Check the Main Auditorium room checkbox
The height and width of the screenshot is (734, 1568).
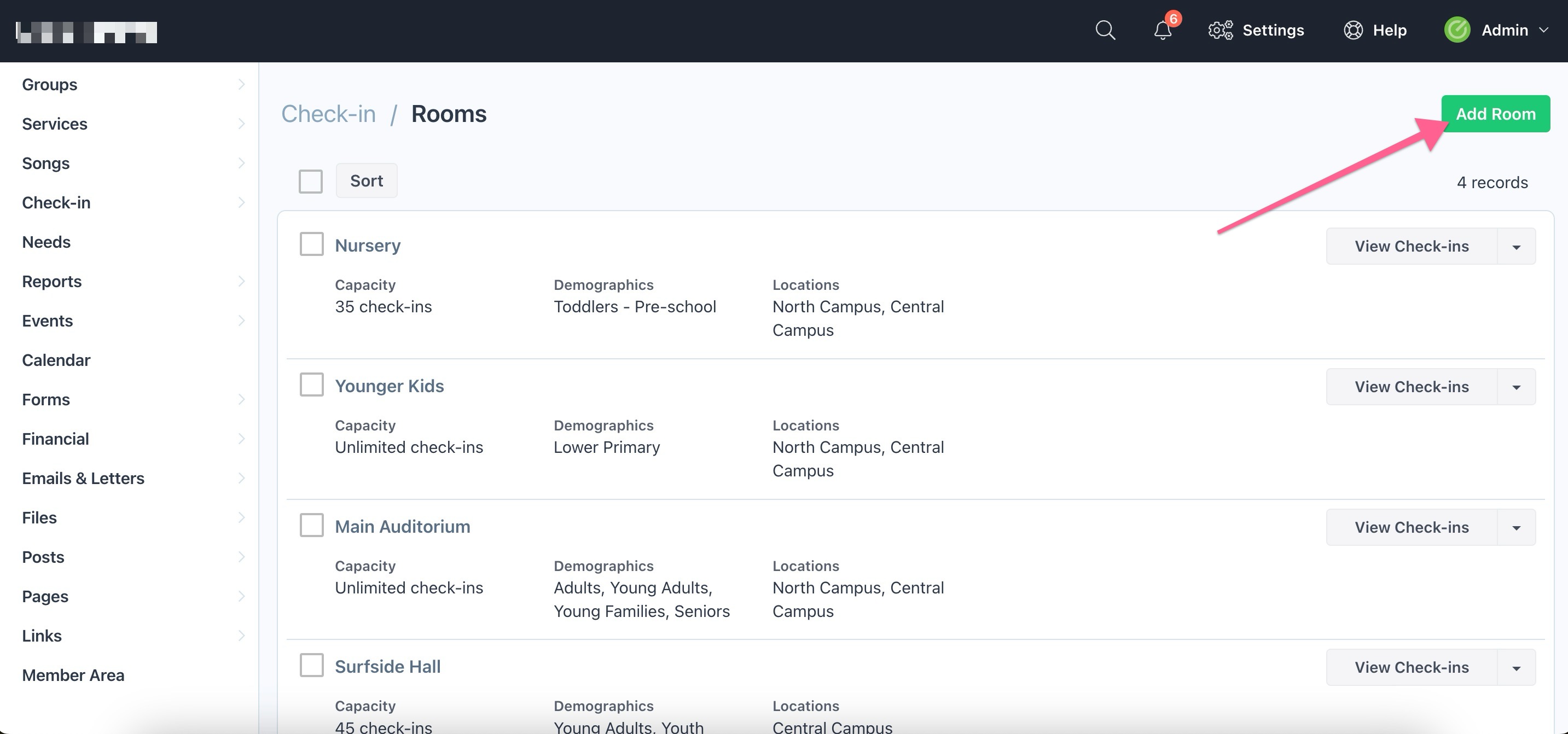pos(312,525)
